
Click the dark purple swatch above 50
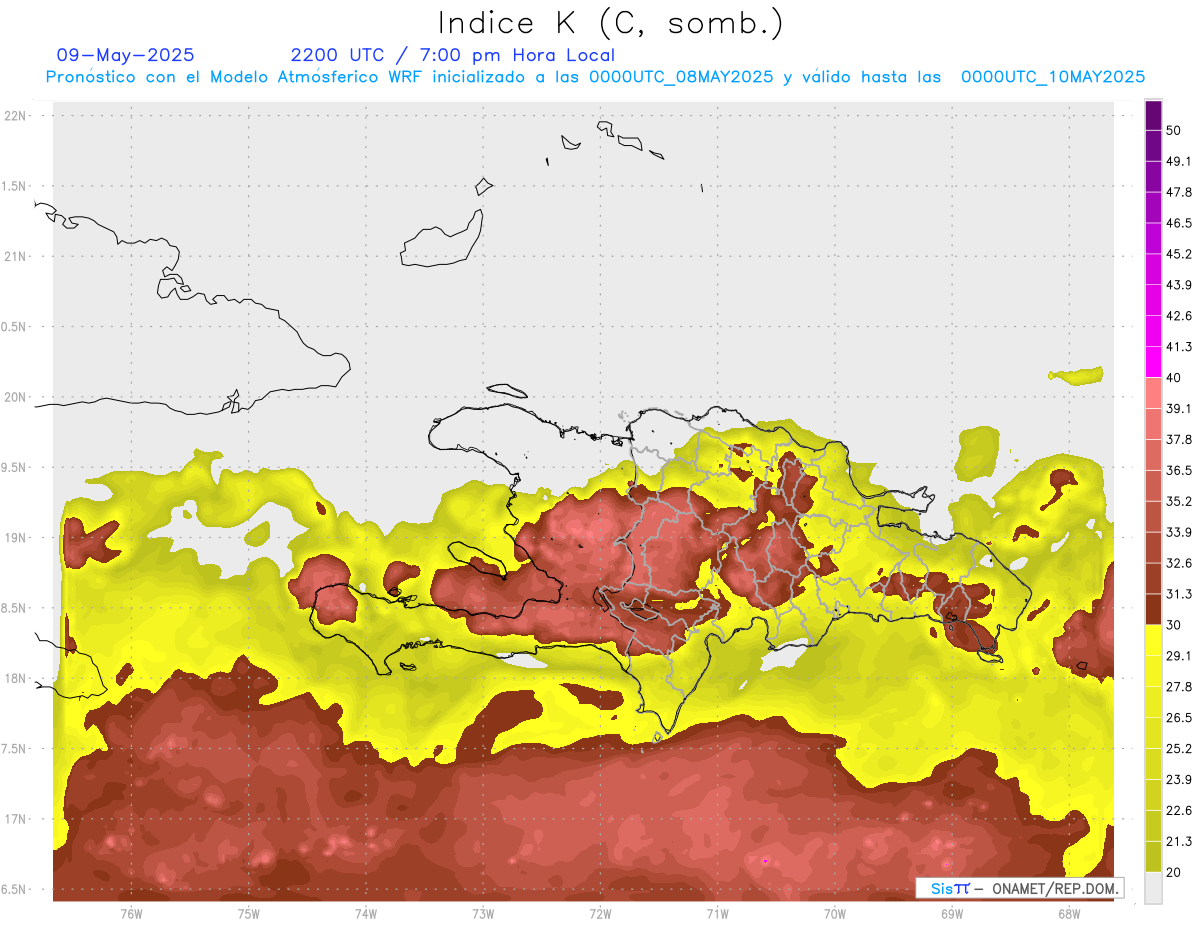[1153, 115]
